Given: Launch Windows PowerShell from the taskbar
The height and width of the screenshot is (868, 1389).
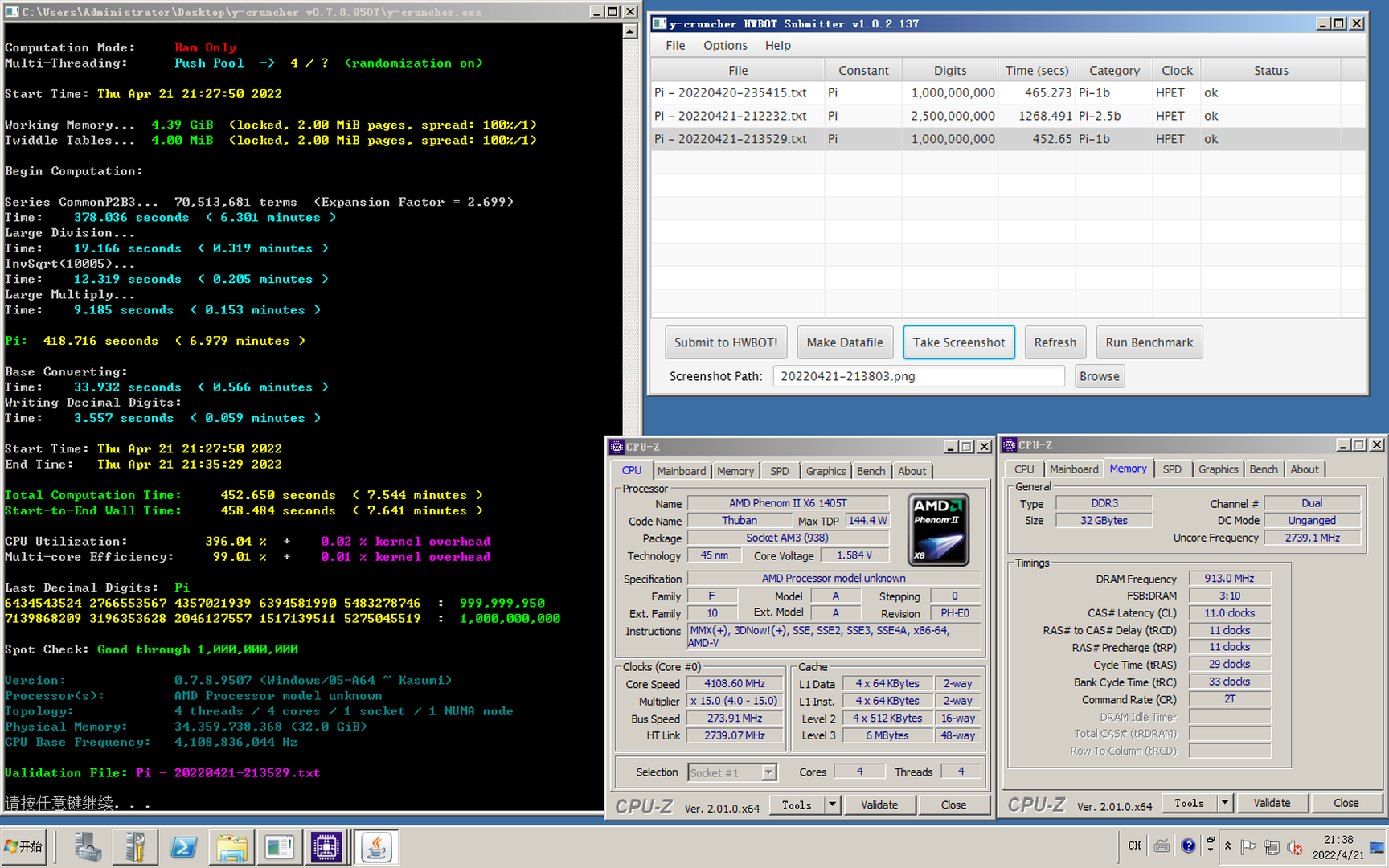Looking at the screenshot, I should (183, 847).
